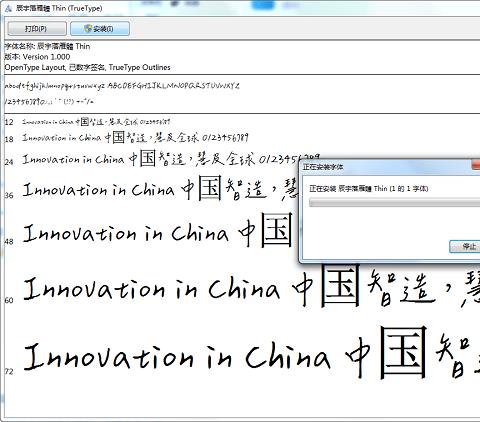This screenshot has height=422, width=480.
Task: Click the Install (安装) button
Action: 100,29
